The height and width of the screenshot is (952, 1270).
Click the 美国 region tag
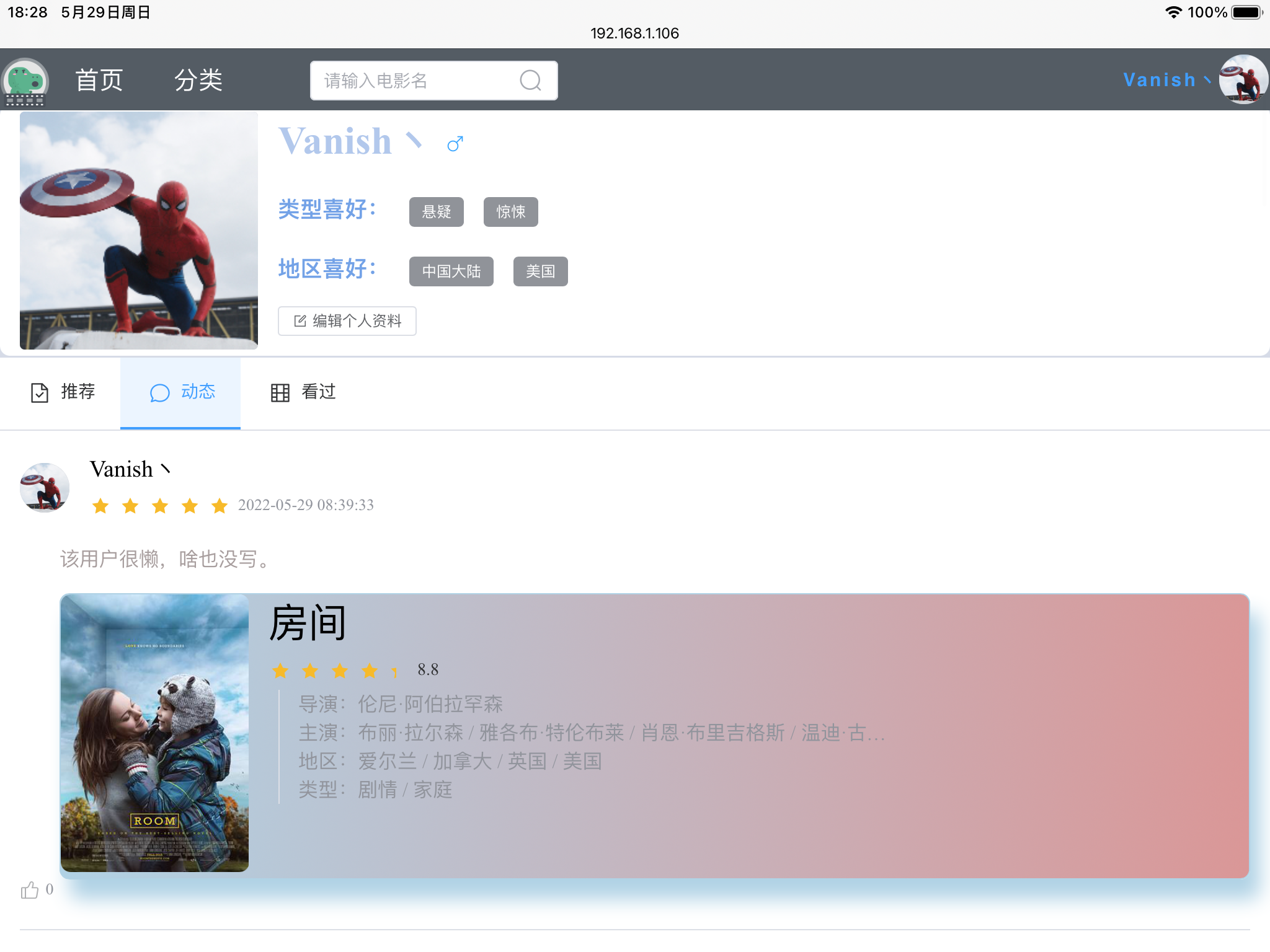tap(540, 271)
